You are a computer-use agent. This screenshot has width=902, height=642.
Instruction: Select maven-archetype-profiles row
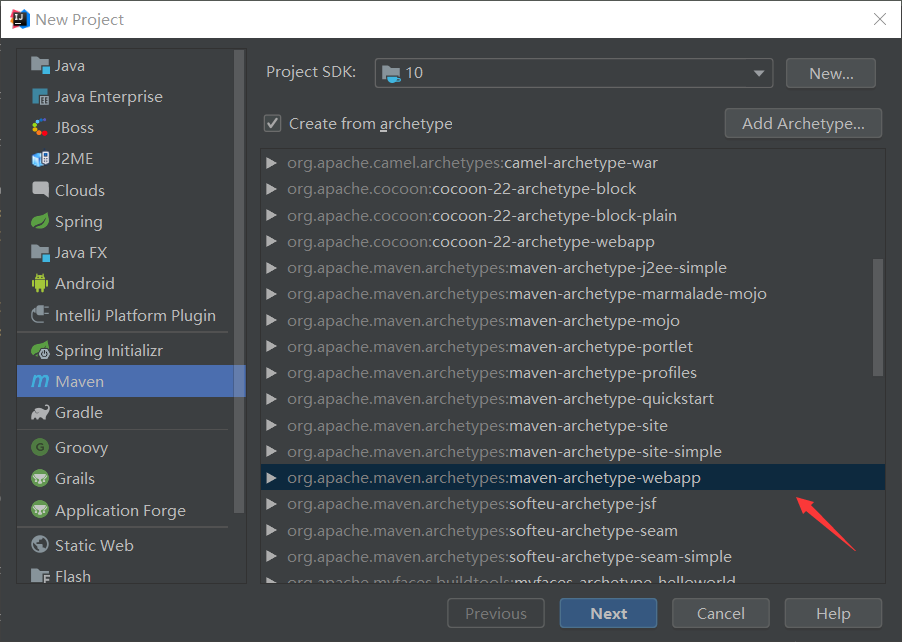573,373
